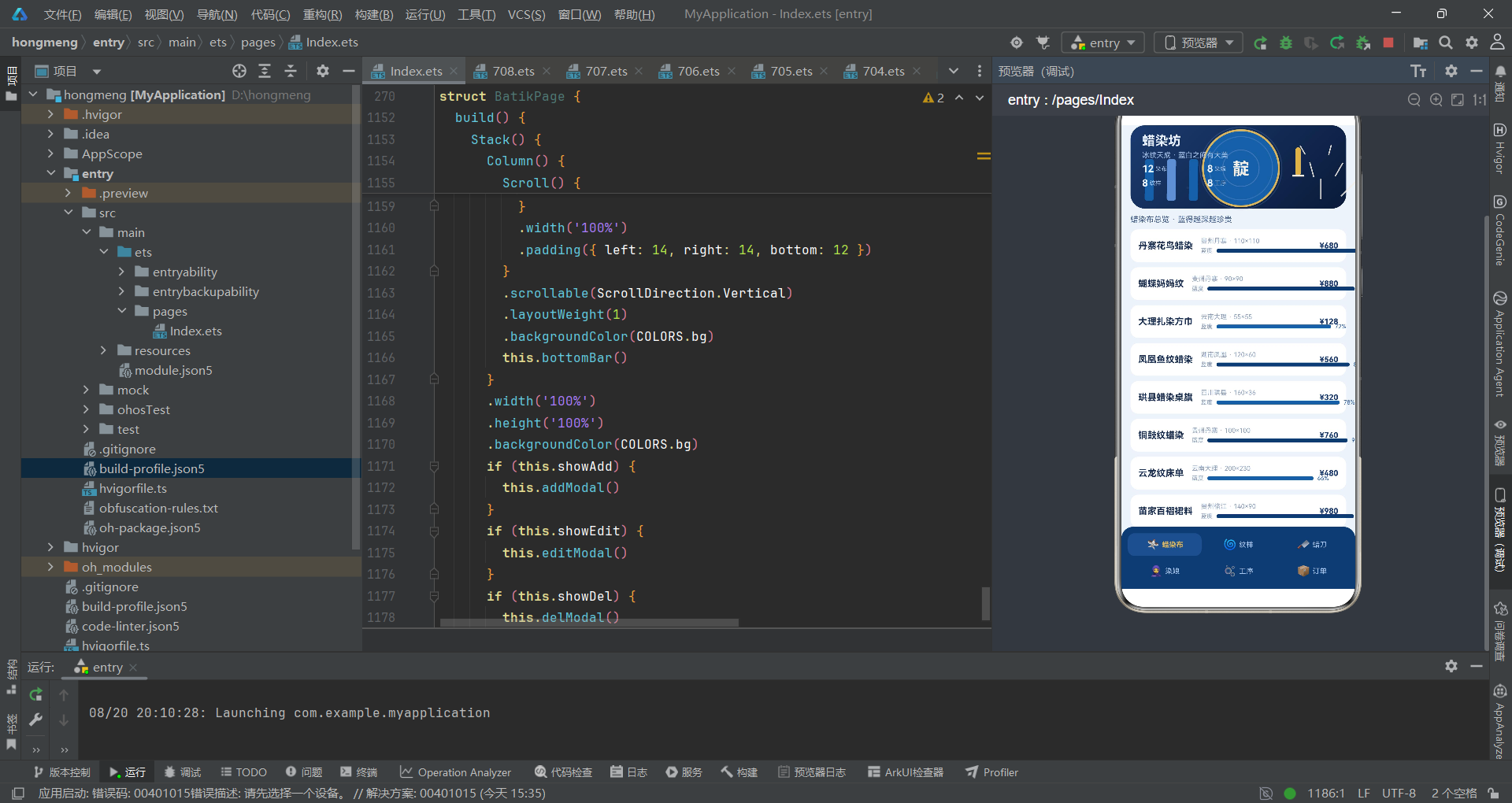
Task: Open the TODO tool window
Action: [243, 772]
